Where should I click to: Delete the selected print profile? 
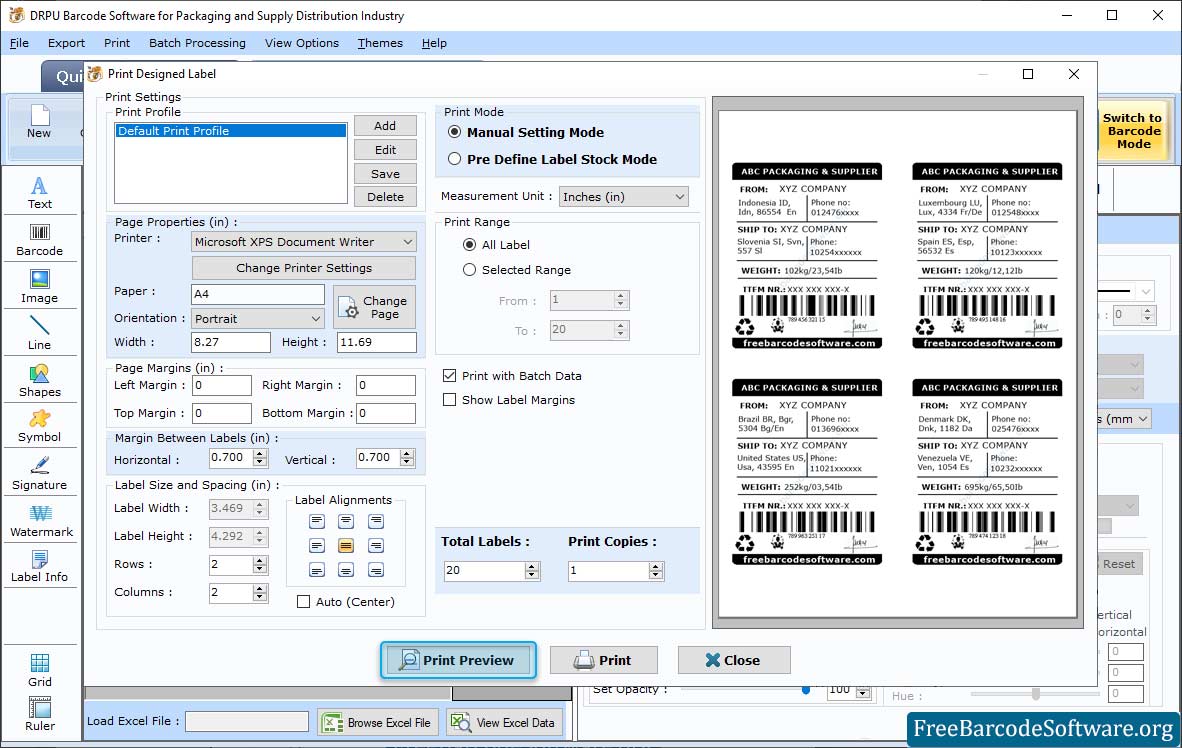385,197
